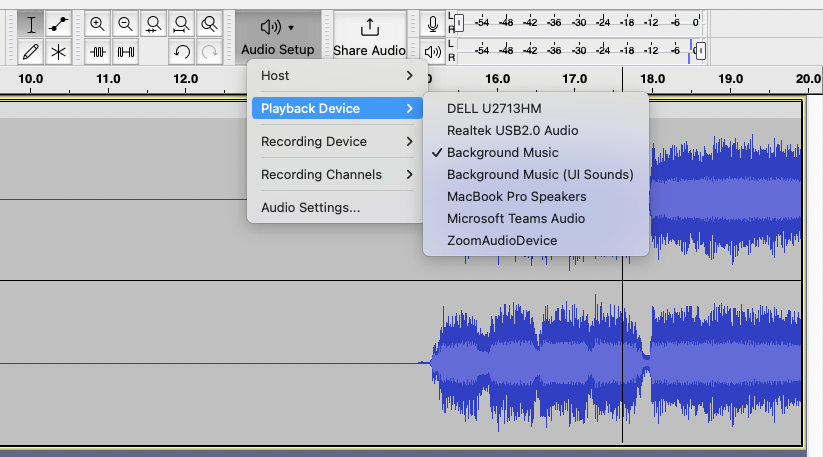
Task: Click timeline ruler at 16.0 seconds
Action: tap(497, 79)
